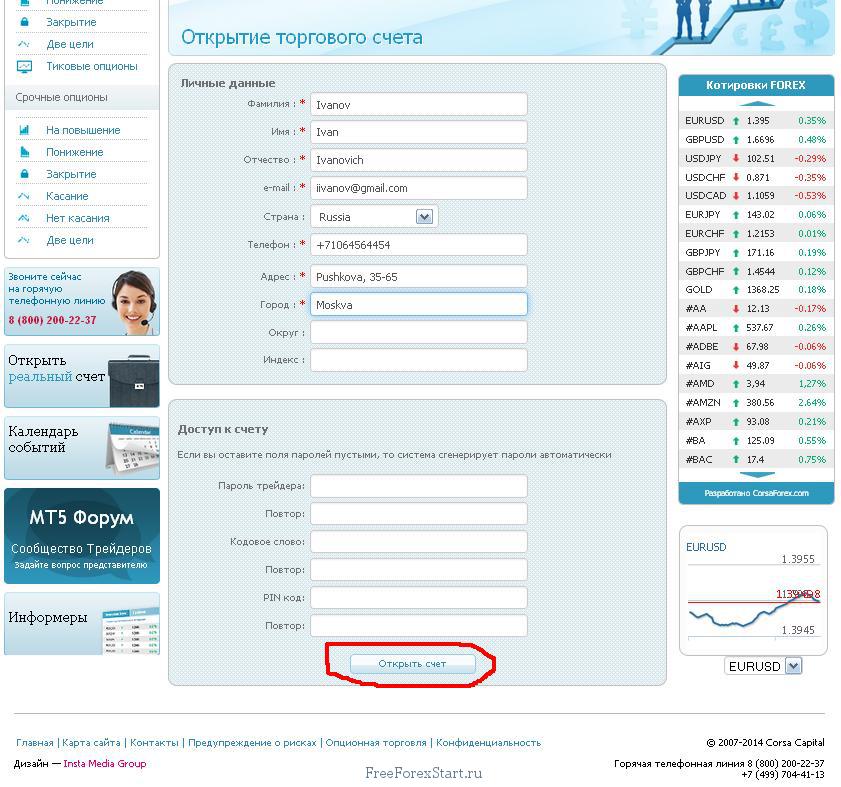Open the 'MT5 Форум' banner
This screenshot has height=787, width=841.
82,535
